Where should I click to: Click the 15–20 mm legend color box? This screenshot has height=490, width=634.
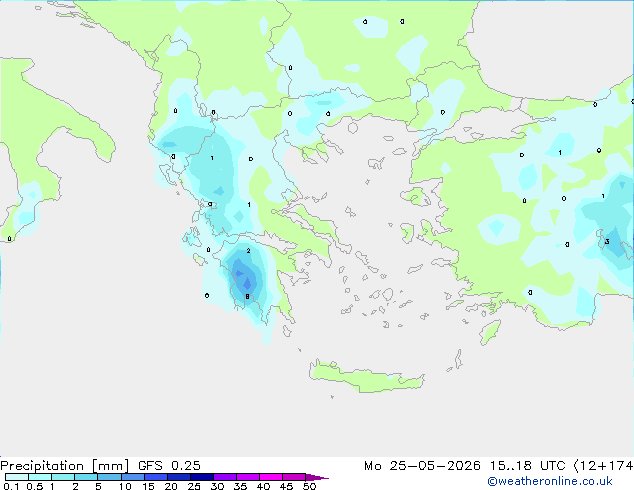[156, 477]
